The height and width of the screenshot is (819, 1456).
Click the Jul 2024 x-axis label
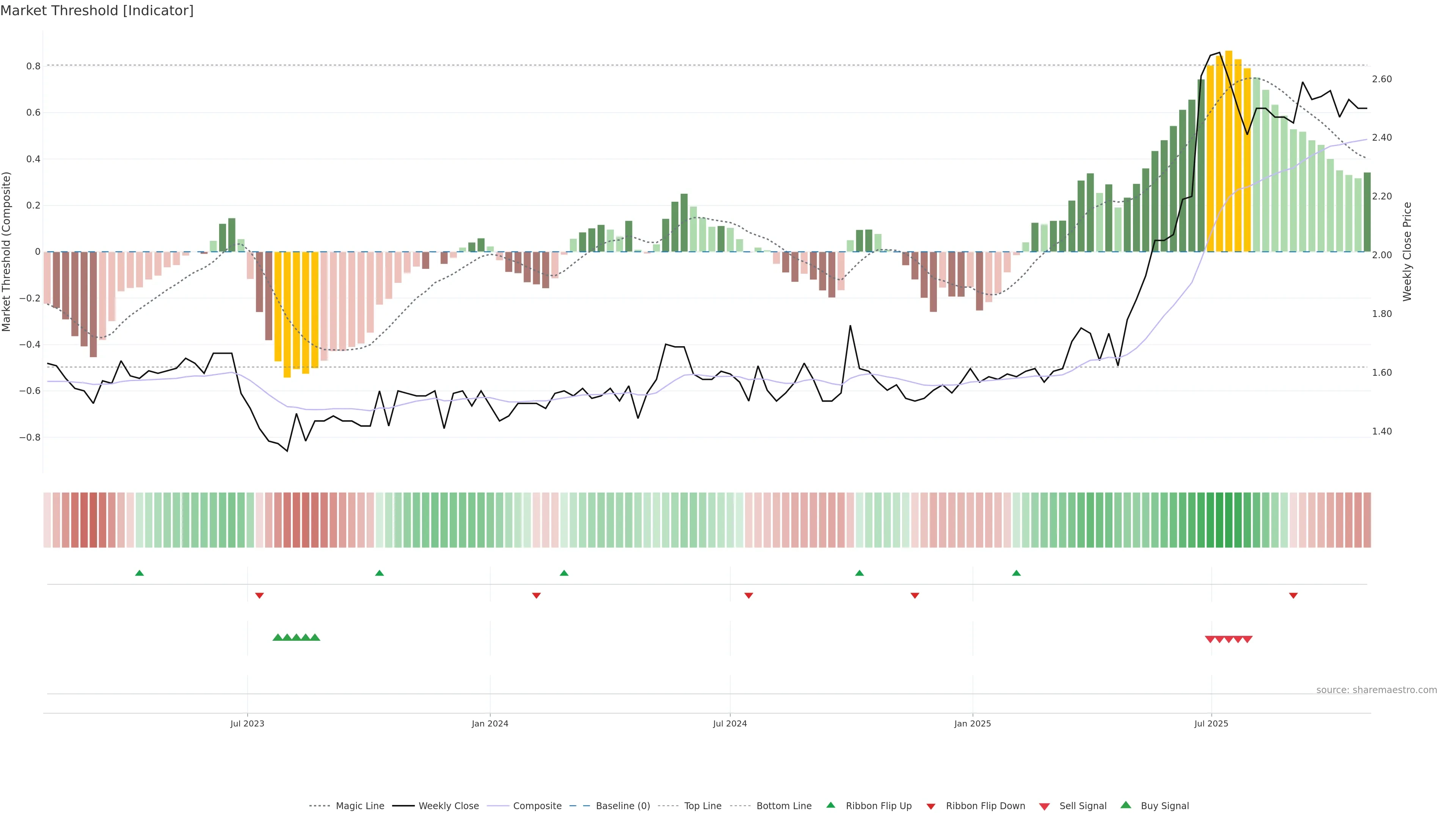(x=730, y=723)
